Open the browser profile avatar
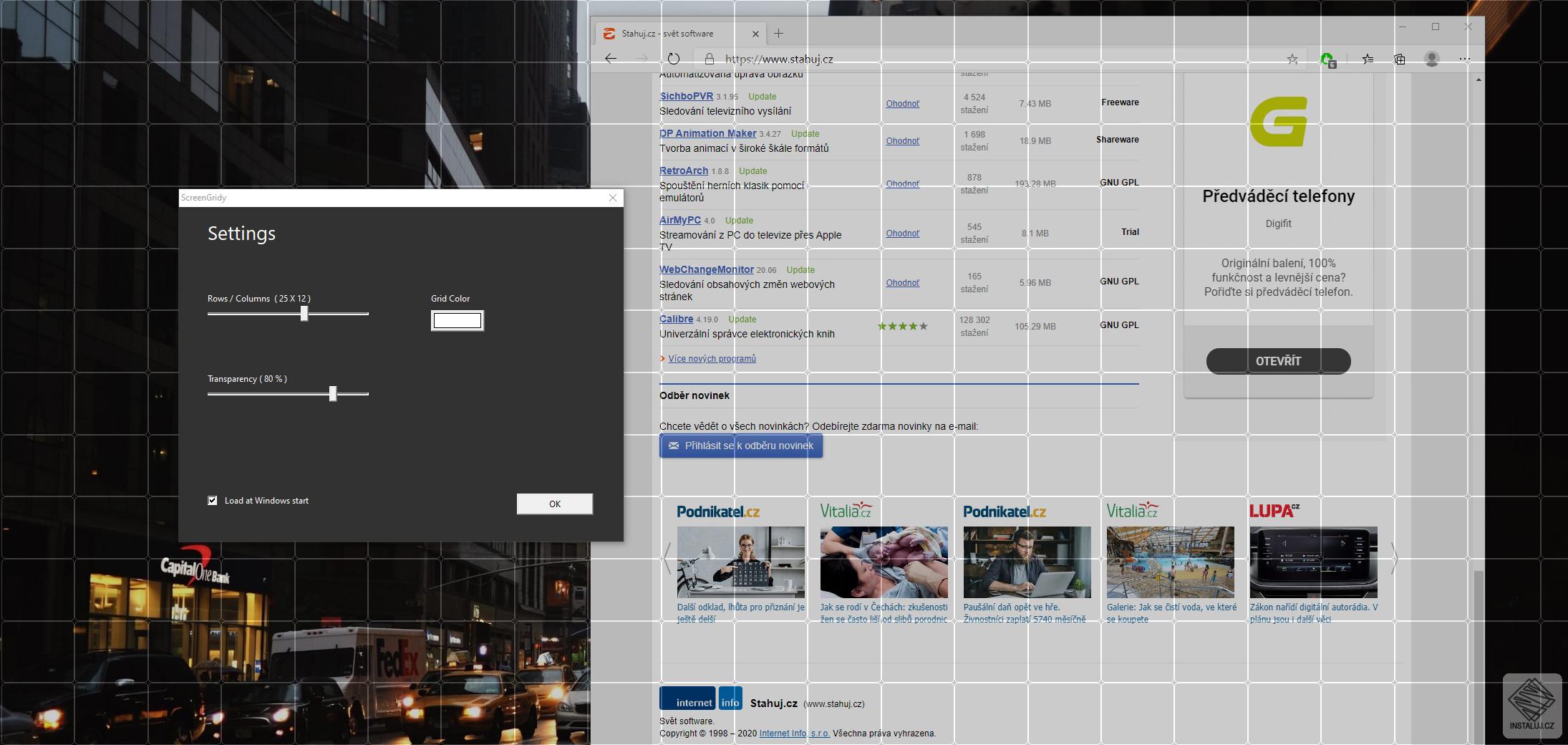Screen dimensions: 1568x745 pos(1432,59)
